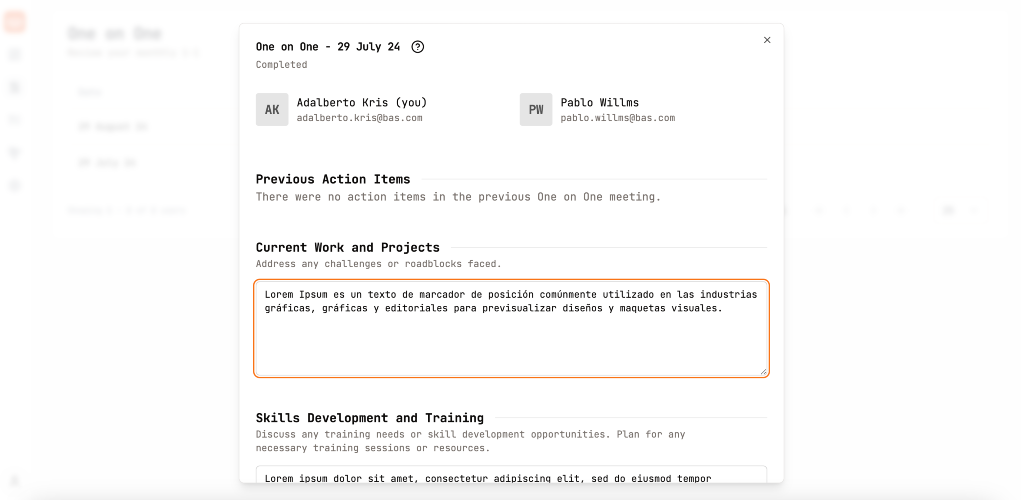Focus the Skills Development and Training text area
This screenshot has width=1021, height=500.
[x=511, y=475]
